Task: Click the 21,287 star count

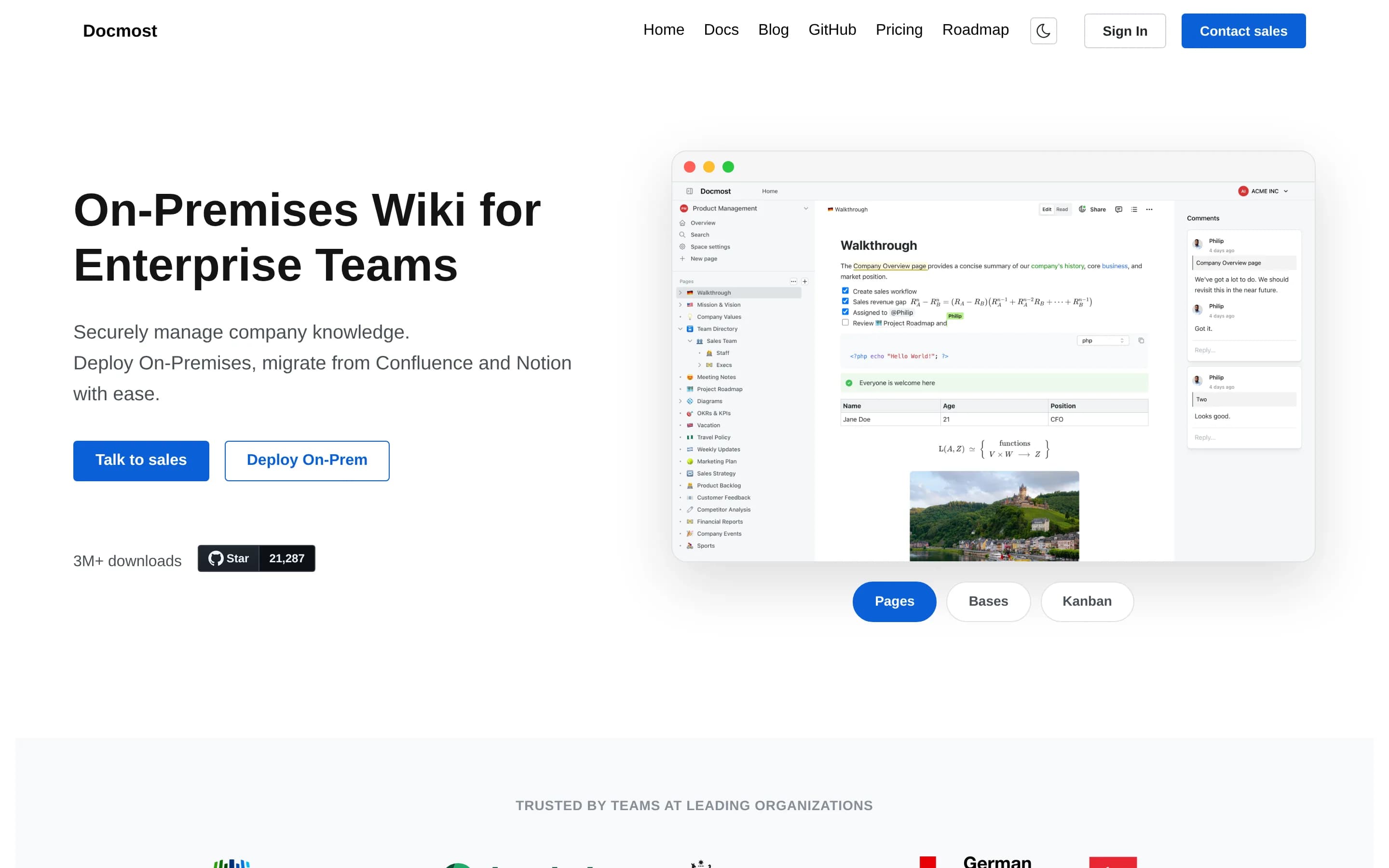Action: [x=287, y=558]
